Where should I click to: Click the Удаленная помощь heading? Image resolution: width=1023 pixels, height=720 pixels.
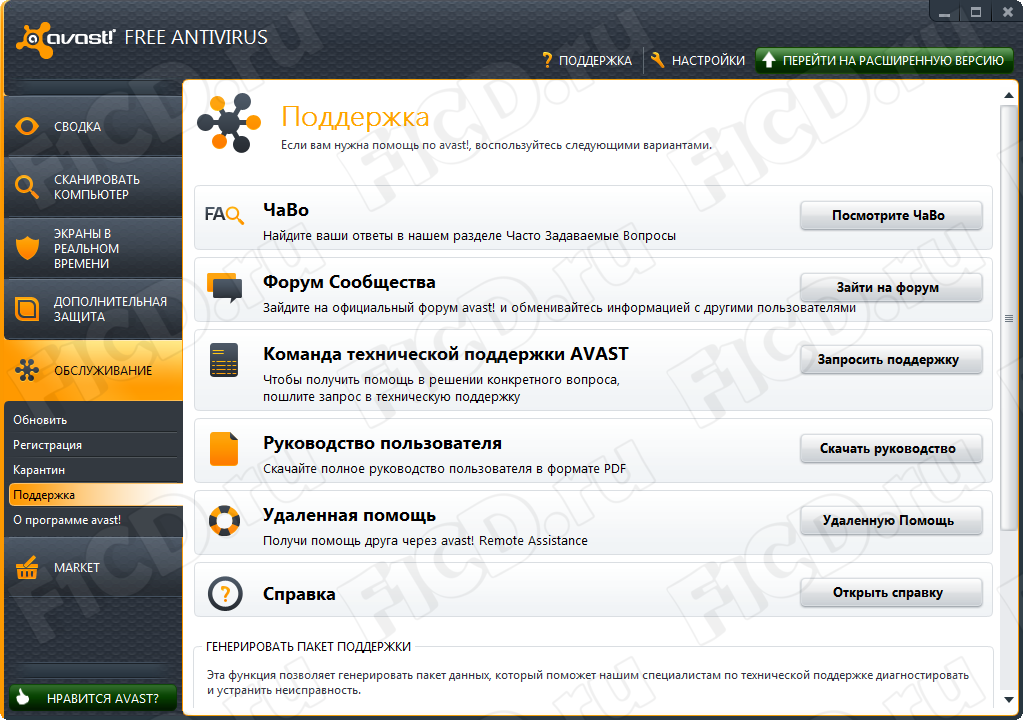(349, 515)
